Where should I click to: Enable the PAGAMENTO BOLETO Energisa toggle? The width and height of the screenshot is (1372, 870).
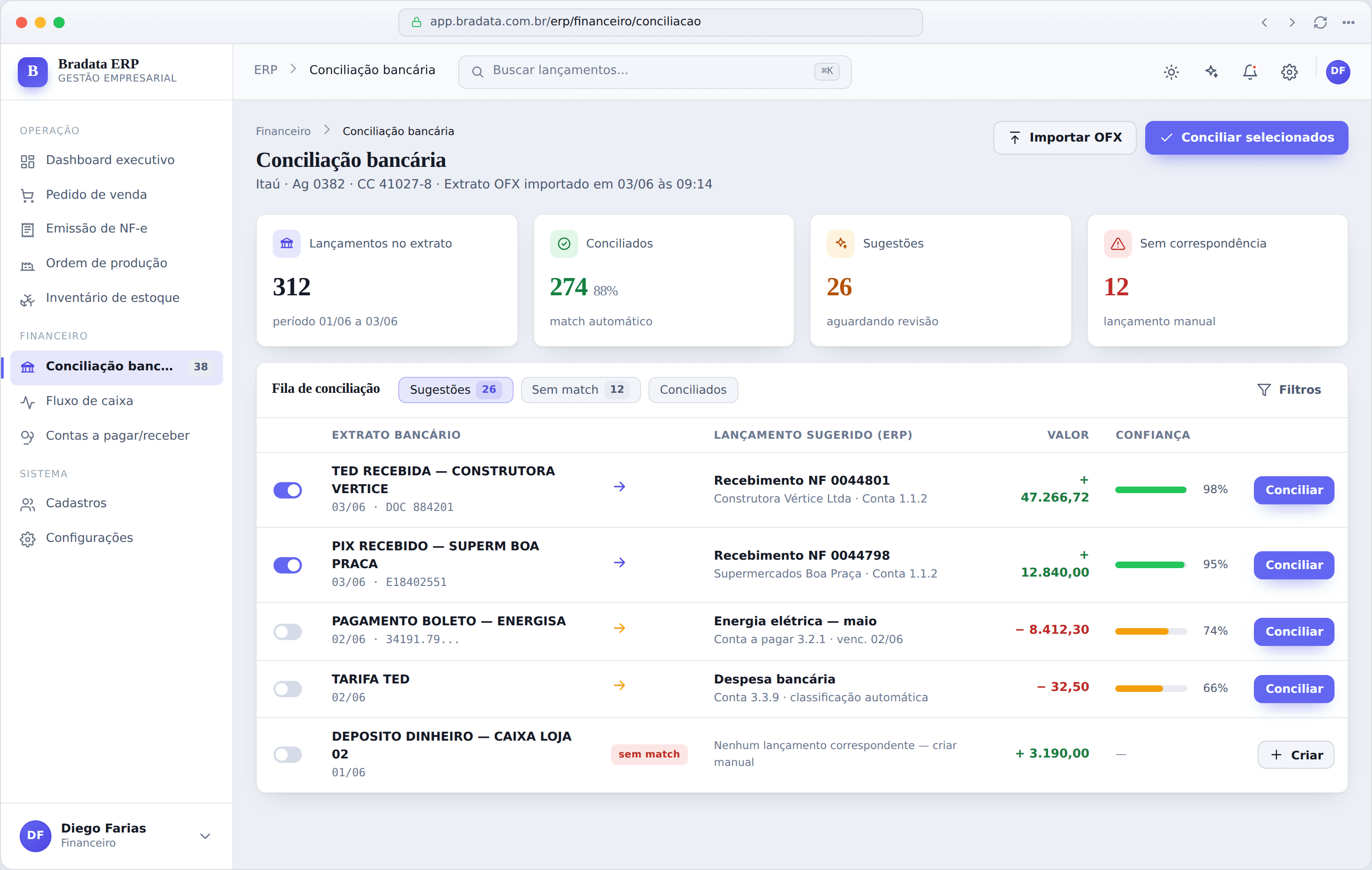coord(288,632)
